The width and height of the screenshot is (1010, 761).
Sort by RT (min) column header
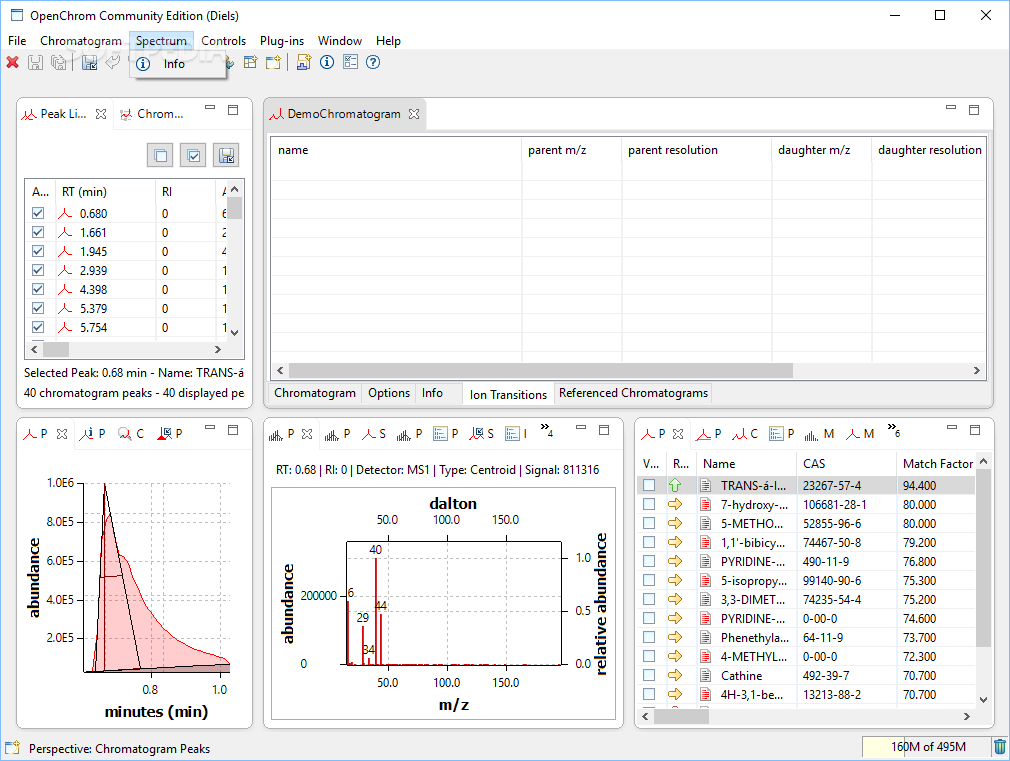[105, 191]
